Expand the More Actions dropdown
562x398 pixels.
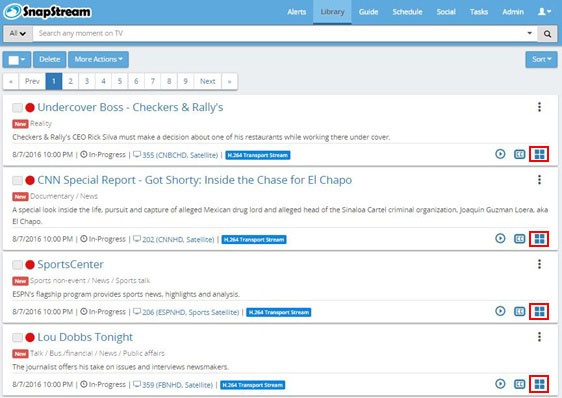(x=99, y=60)
